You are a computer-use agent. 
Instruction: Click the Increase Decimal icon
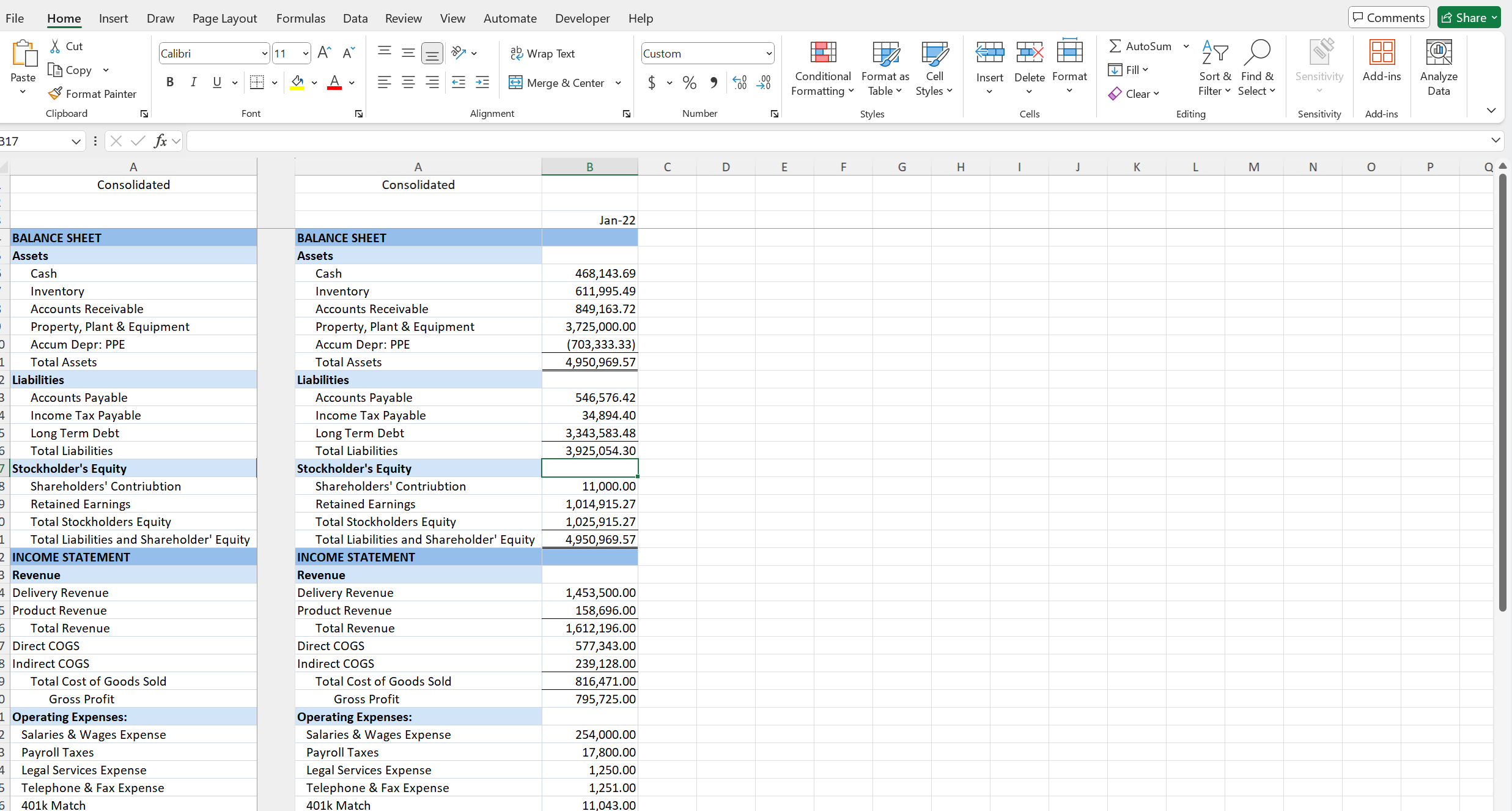(x=739, y=83)
